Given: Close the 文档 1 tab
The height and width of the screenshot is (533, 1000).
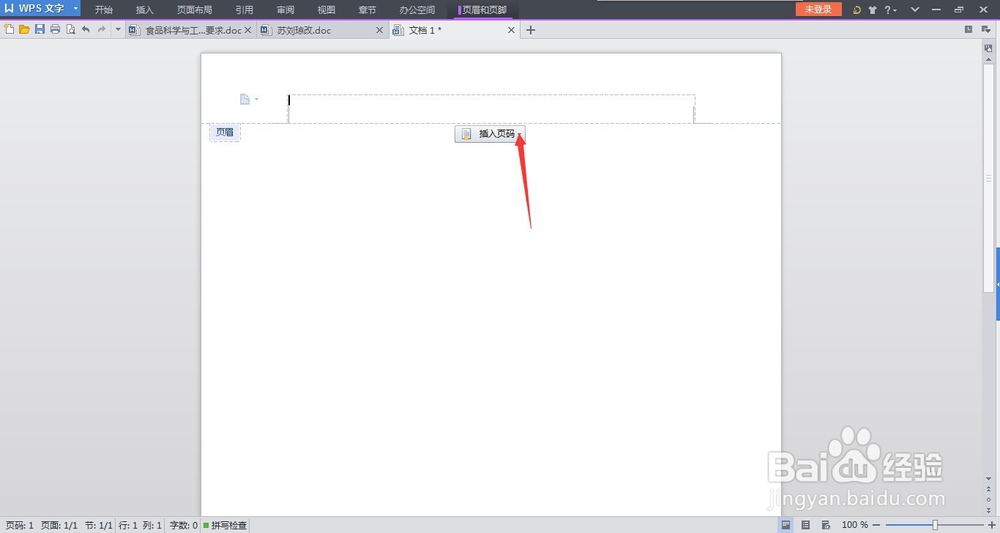Looking at the screenshot, I should (511, 30).
